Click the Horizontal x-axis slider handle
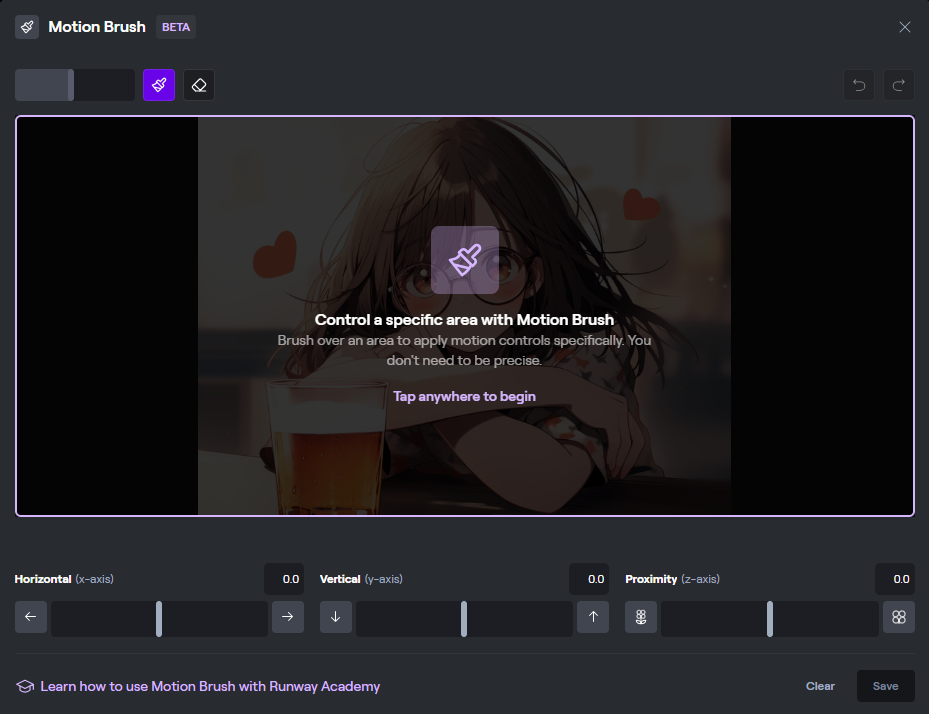The height and width of the screenshot is (714, 929). click(159, 619)
